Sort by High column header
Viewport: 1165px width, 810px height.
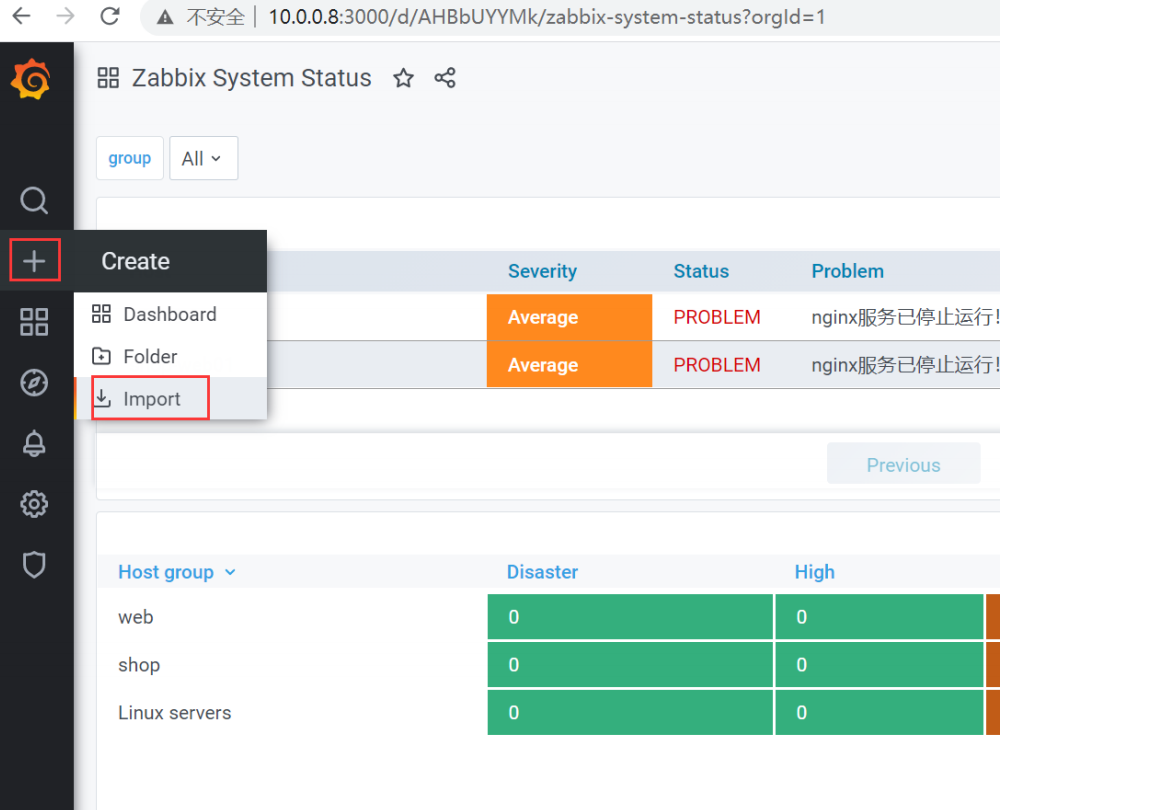click(814, 572)
